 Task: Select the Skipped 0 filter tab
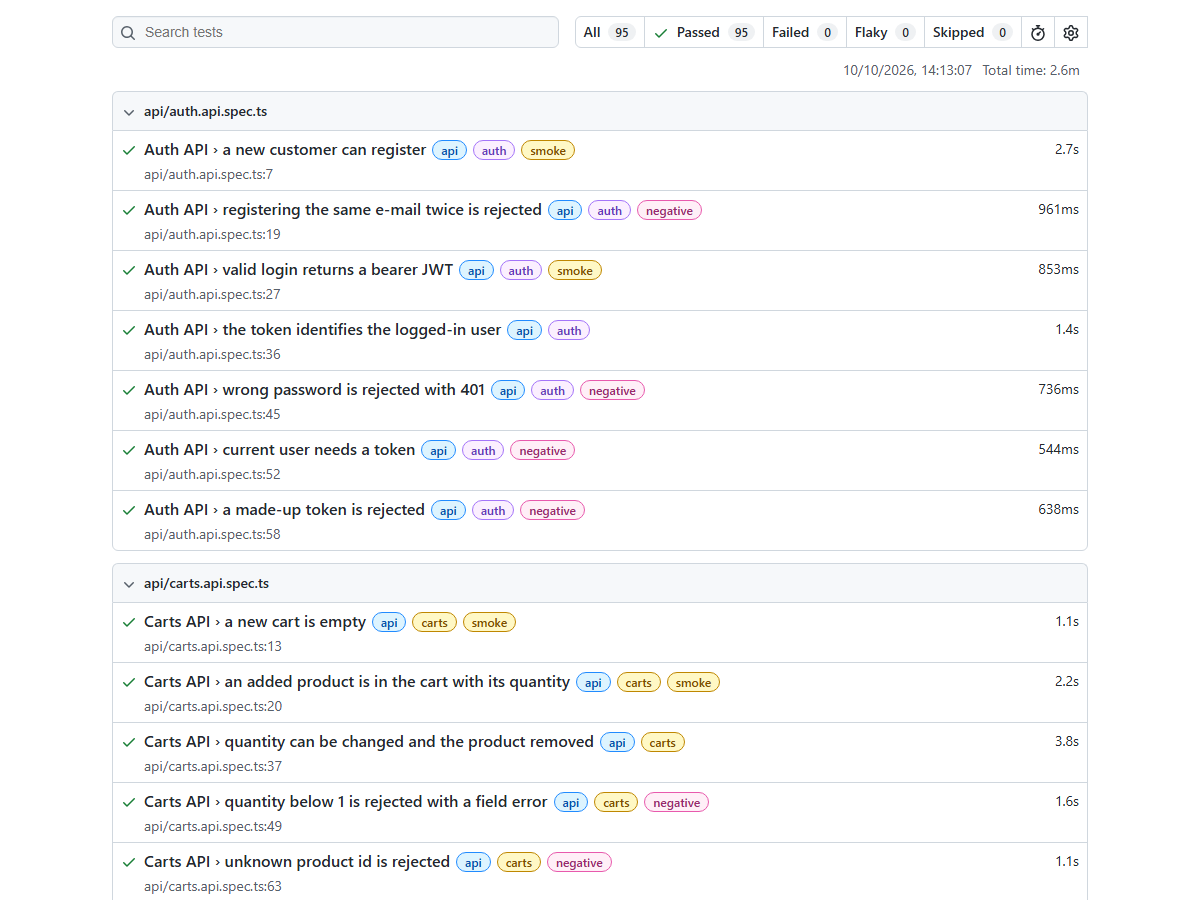tap(973, 32)
